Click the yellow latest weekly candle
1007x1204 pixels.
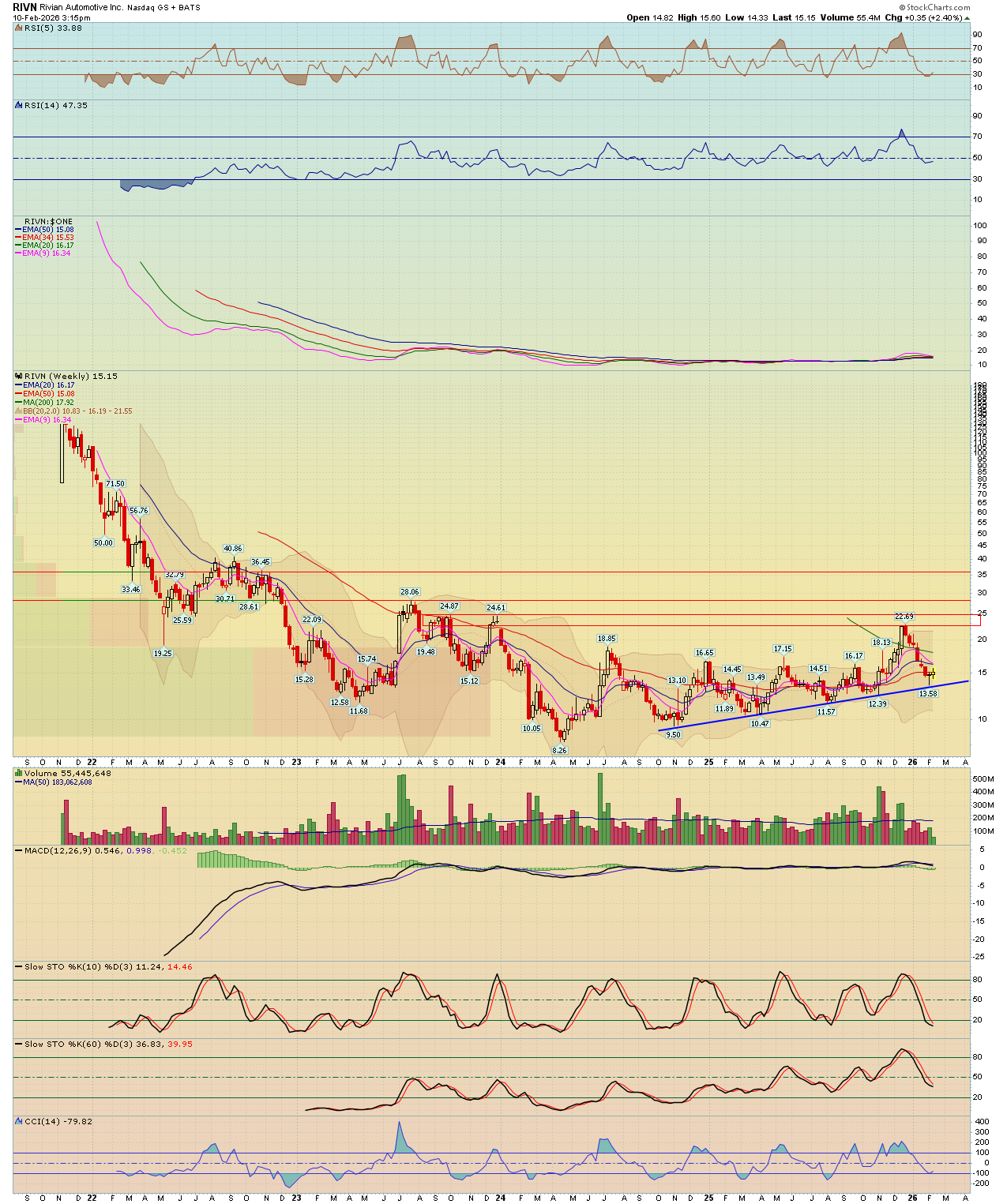[x=933, y=673]
